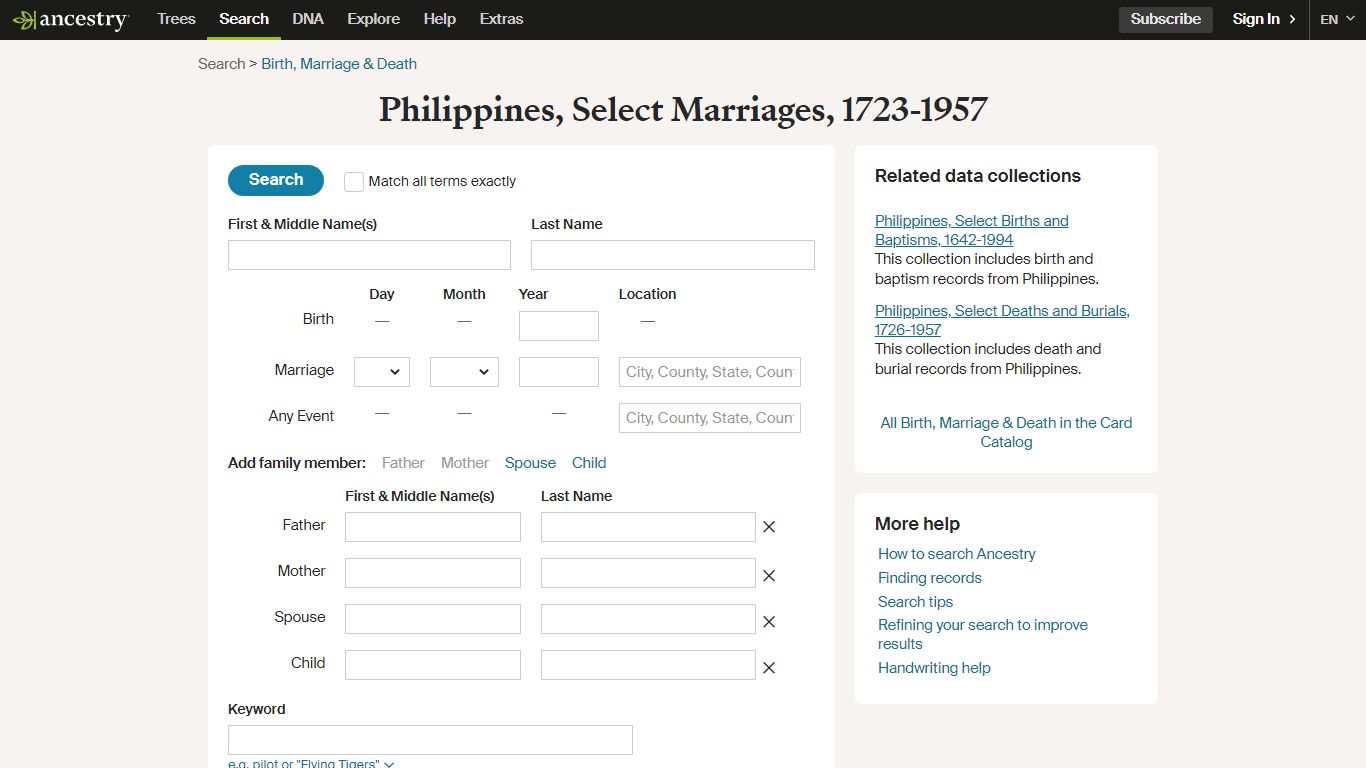This screenshot has height=768, width=1366.
Task: Click the page title Philippines, Select Marriages
Action: pos(683,110)
